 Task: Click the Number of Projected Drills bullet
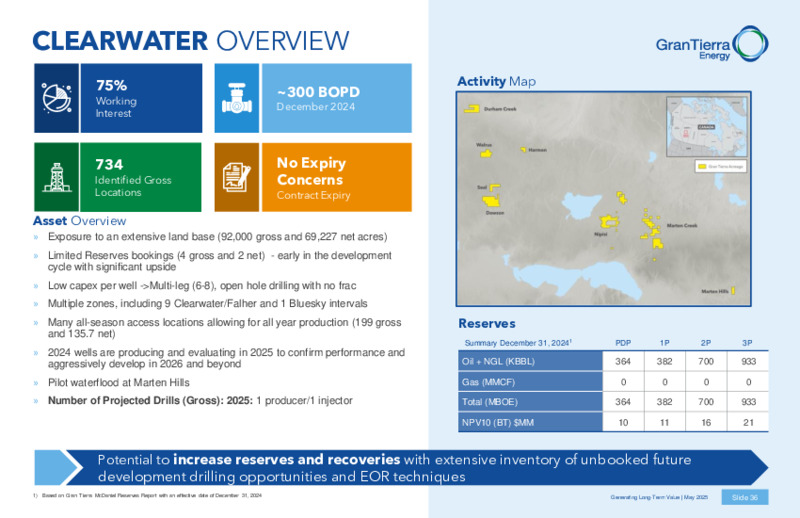pos(200,401)
